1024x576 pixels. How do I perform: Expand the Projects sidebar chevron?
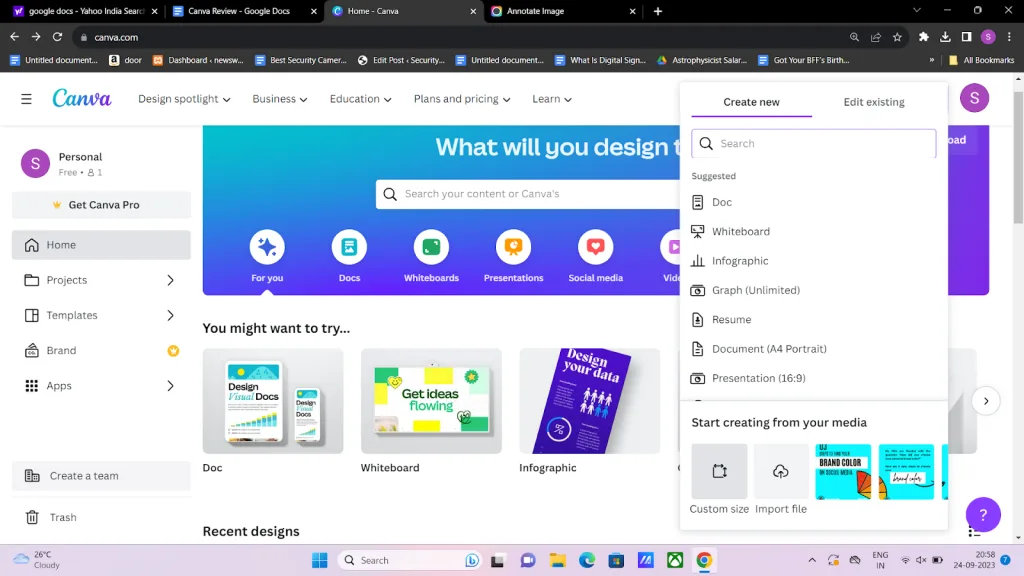click(x=170, y=280)
